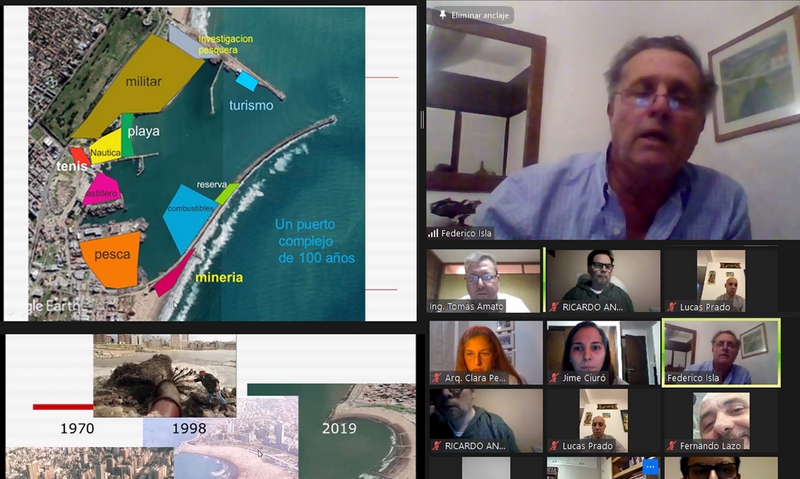Click the pin icon beside Eliminar anclaje
Viewport: 800px width, 479px height.
[442, 15]
